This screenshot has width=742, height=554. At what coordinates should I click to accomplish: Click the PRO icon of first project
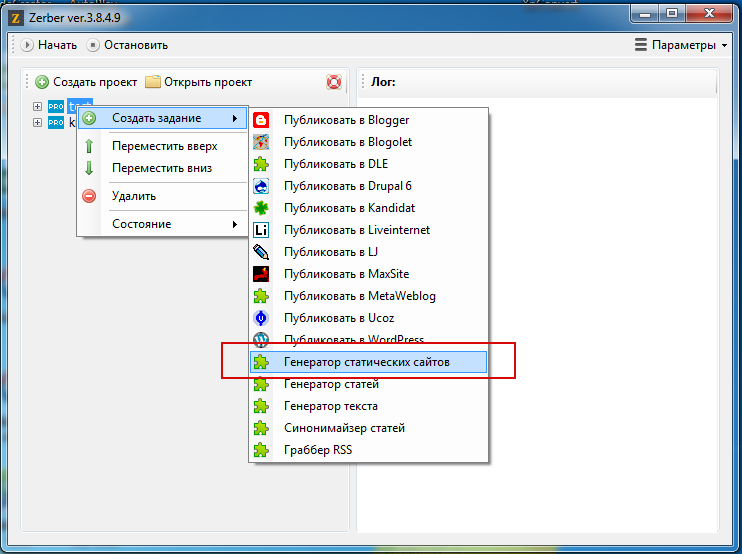click(x=56, y=106)
